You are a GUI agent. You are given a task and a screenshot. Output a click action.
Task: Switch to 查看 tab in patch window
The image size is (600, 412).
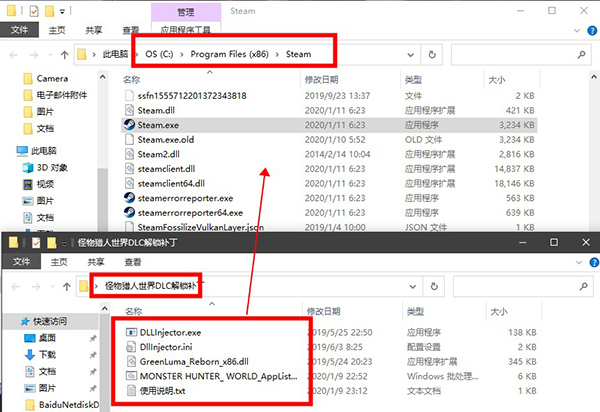coord(133,262)
